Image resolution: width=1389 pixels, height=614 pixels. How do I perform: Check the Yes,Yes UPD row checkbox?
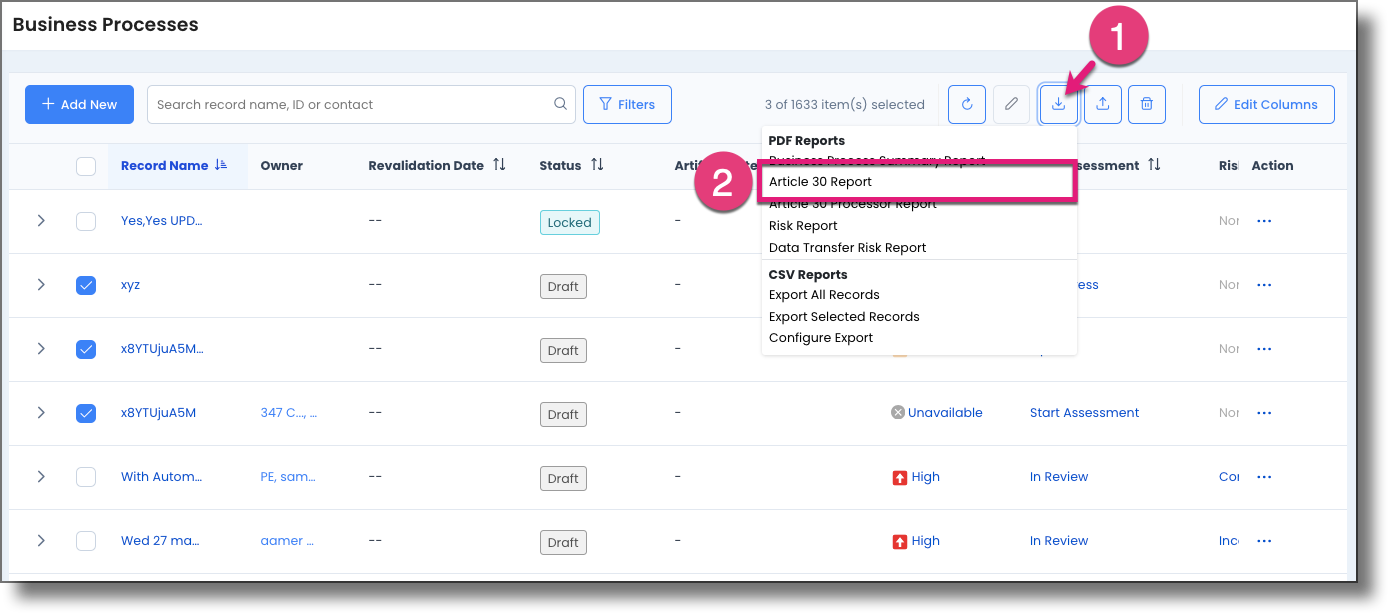(x=86, y=221)
